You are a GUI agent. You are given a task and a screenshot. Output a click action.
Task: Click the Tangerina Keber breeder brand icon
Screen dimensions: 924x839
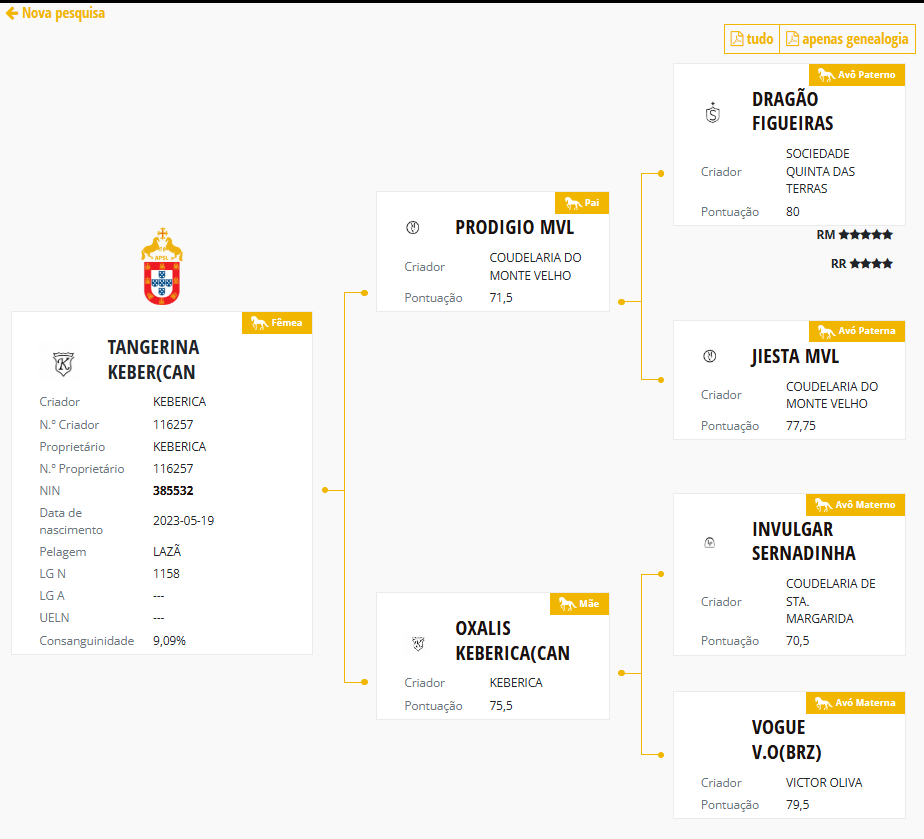coord(64,361)
